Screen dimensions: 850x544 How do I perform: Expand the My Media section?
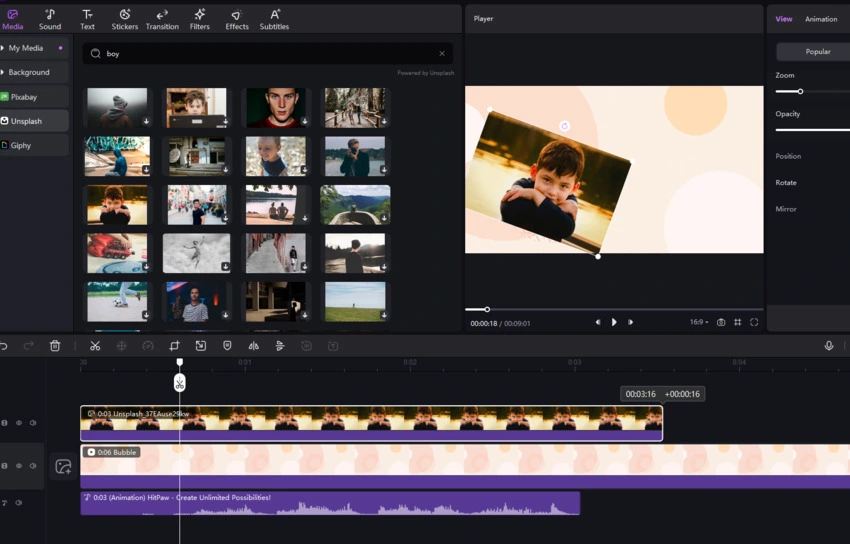26,48
